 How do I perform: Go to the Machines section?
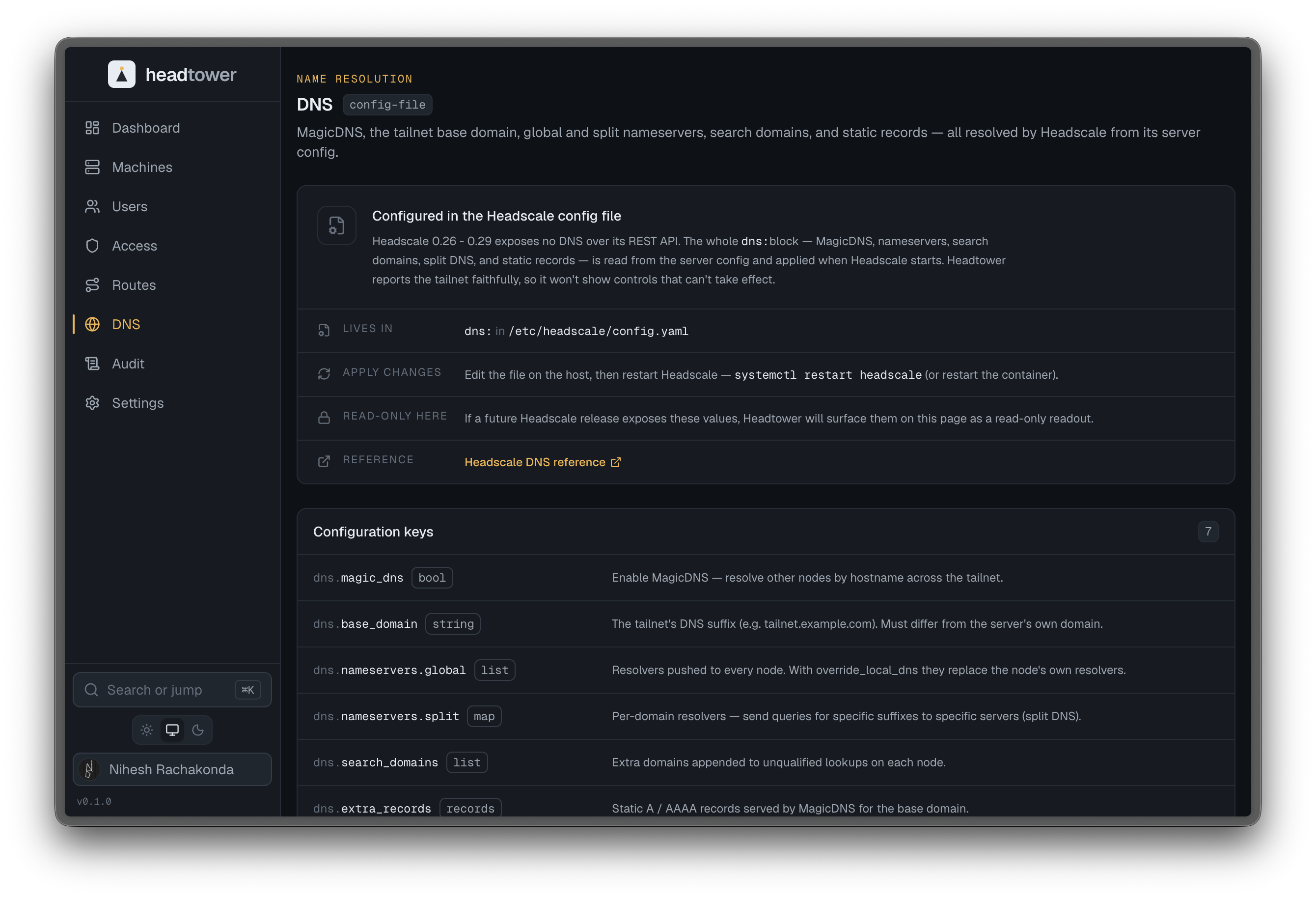point(172,167)
